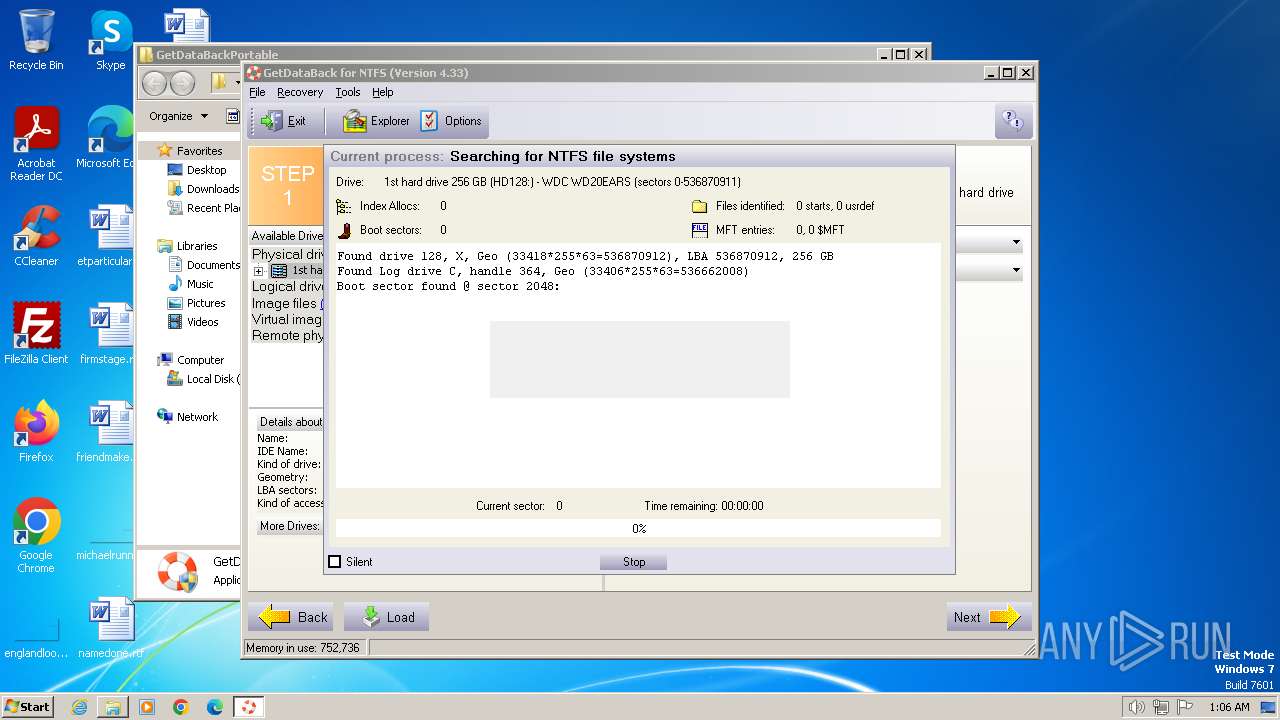Viewport: 1280px width, 720px height.
Task: Click the Back button
Action: [291, 617]
